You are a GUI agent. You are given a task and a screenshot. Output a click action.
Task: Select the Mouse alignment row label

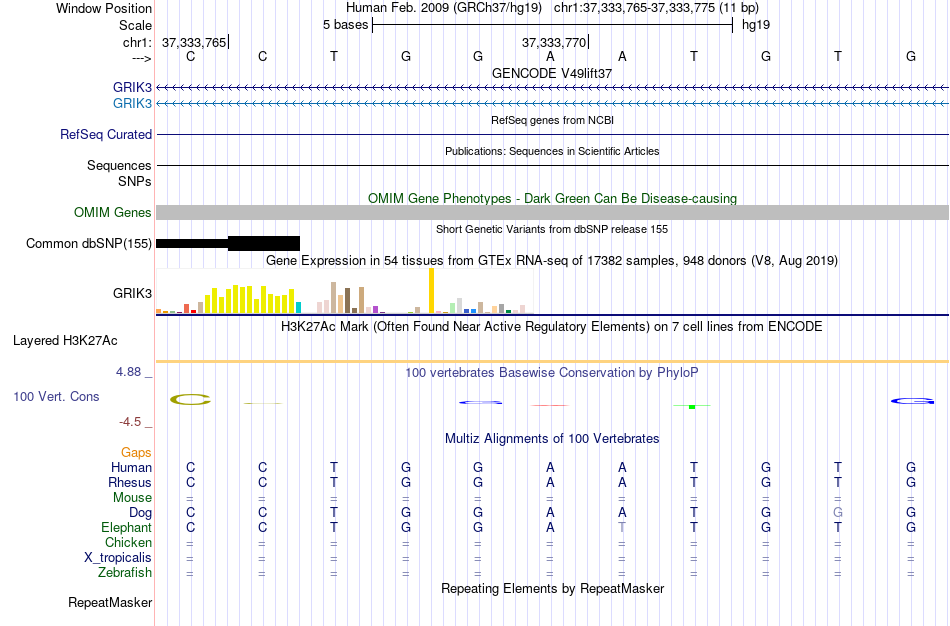tap(132, 498)
